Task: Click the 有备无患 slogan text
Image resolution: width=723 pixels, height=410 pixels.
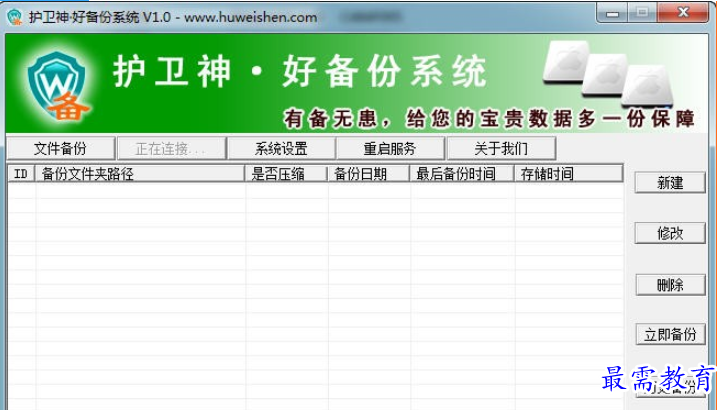Action: (x=489, y=119)
